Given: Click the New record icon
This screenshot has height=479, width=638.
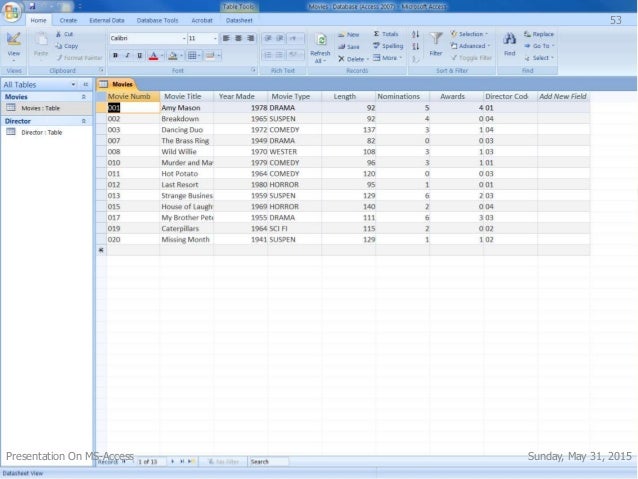Looking at the screenshot, I should (x=341, y=35).
